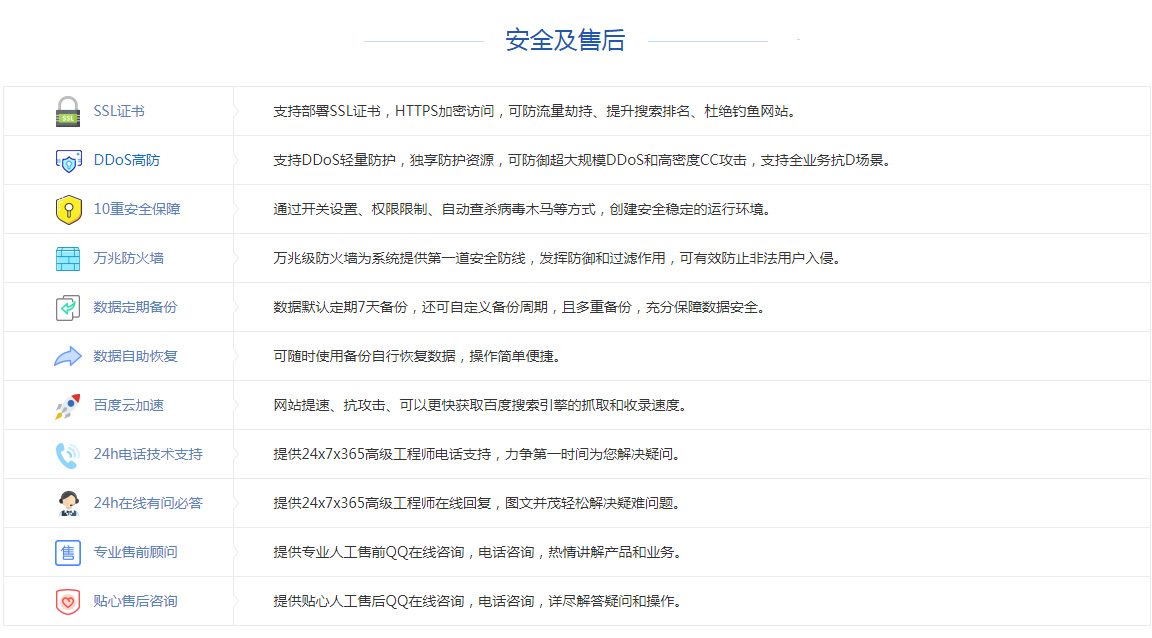Screen dimensions: 1152x638
Task: Click the SSL证书 padlock icon
Action: pyautogui.click(x=68, y=111)
